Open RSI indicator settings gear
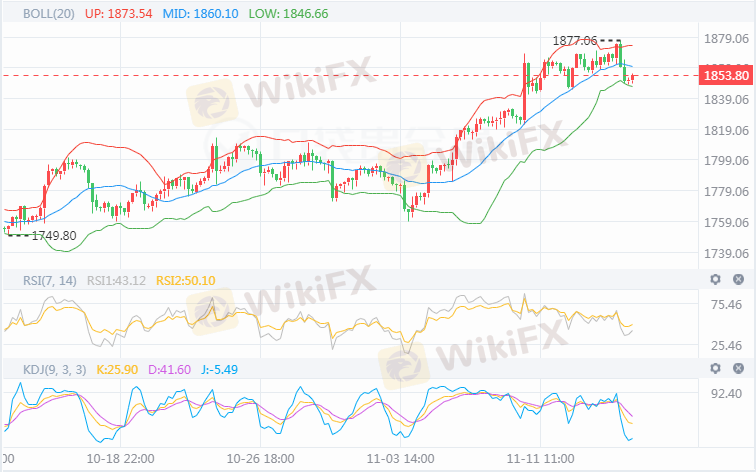Screen dimensions: 756x472 tap(715, 280)
